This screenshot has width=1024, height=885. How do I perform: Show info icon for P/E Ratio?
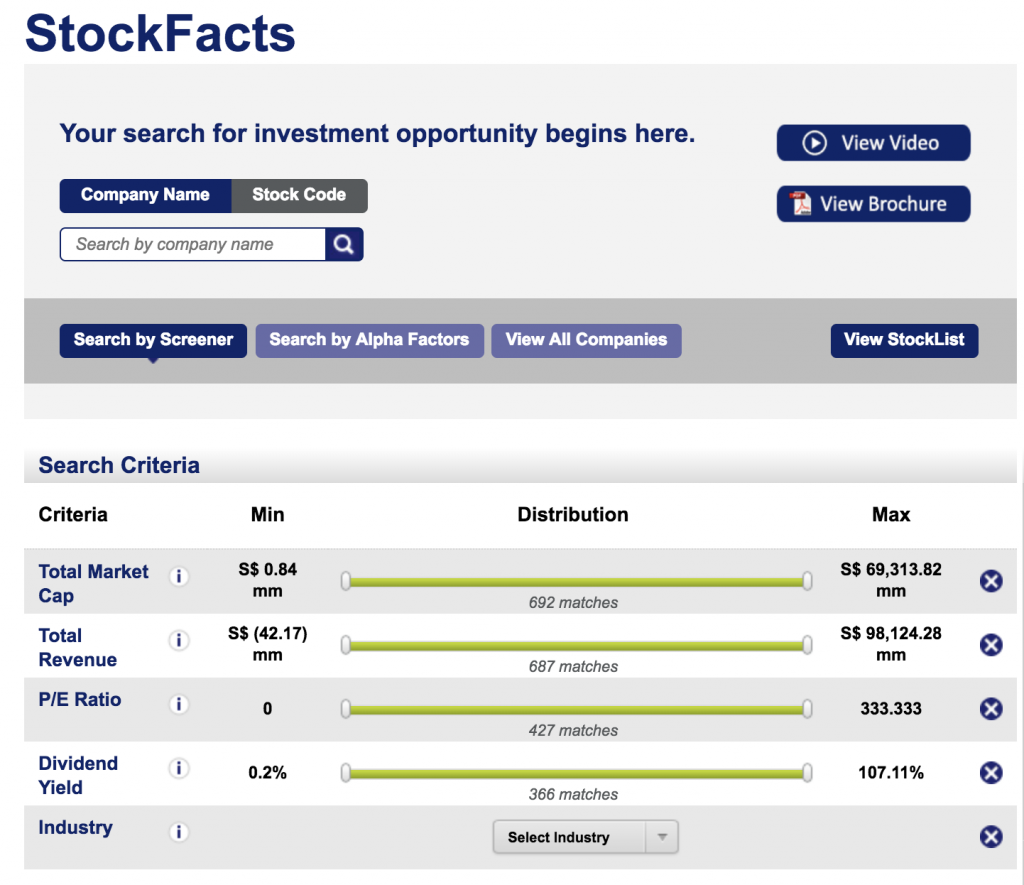[x=179, y=704]
